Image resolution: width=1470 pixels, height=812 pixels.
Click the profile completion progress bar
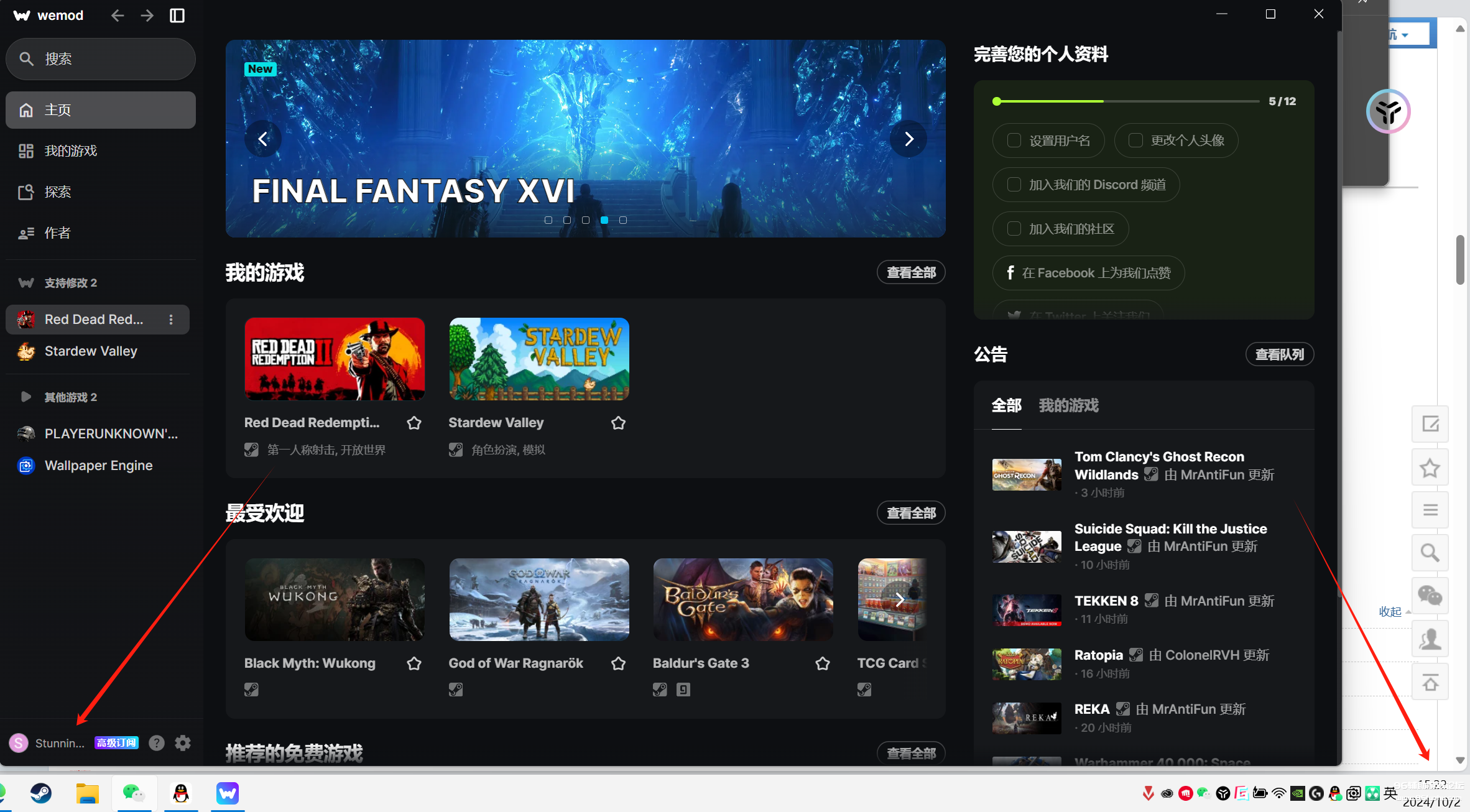pyautogui.click(x=1127, y=101)
